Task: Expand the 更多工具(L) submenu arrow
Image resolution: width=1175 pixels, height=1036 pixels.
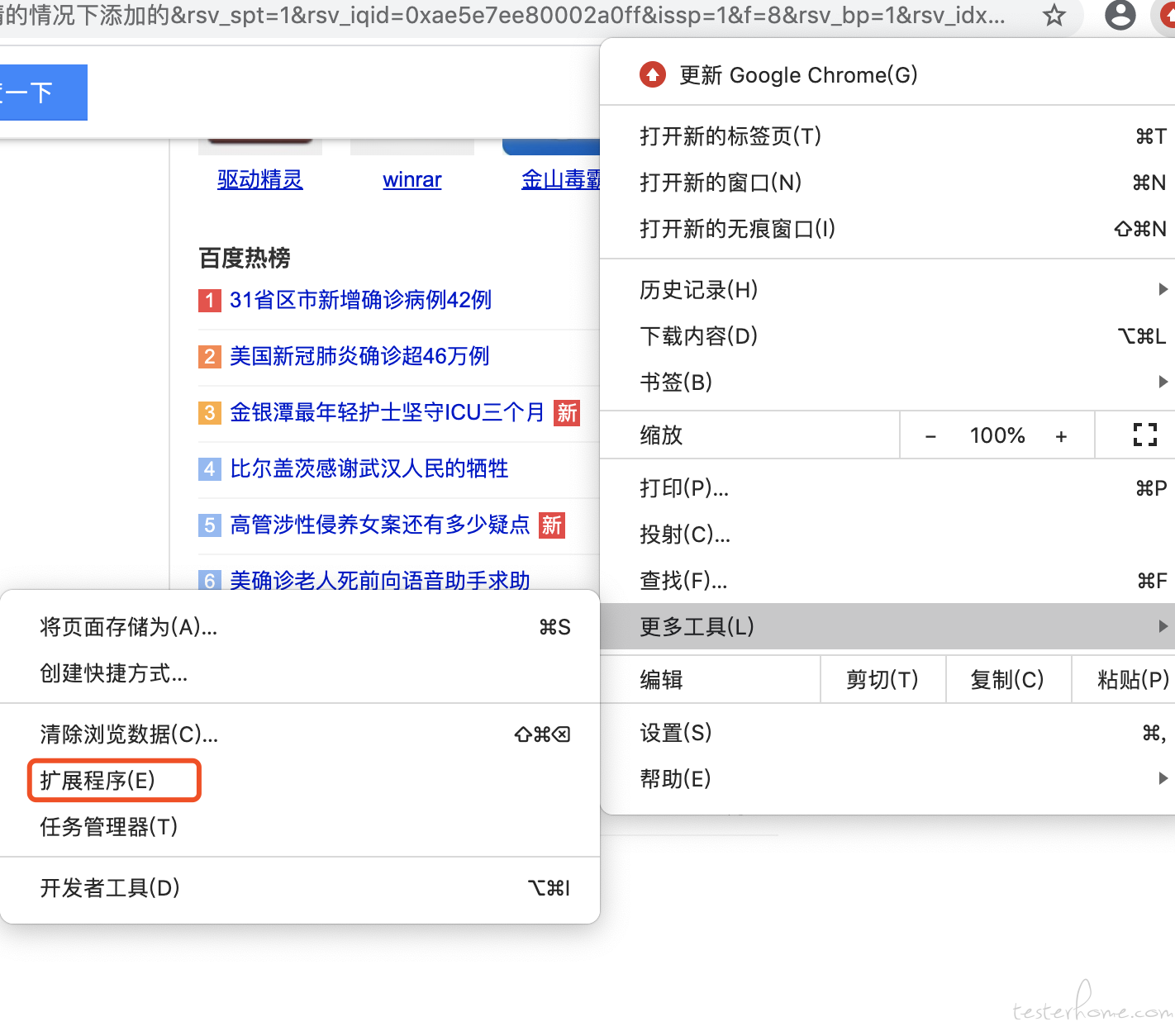Action: click(x=1163, y=626)
